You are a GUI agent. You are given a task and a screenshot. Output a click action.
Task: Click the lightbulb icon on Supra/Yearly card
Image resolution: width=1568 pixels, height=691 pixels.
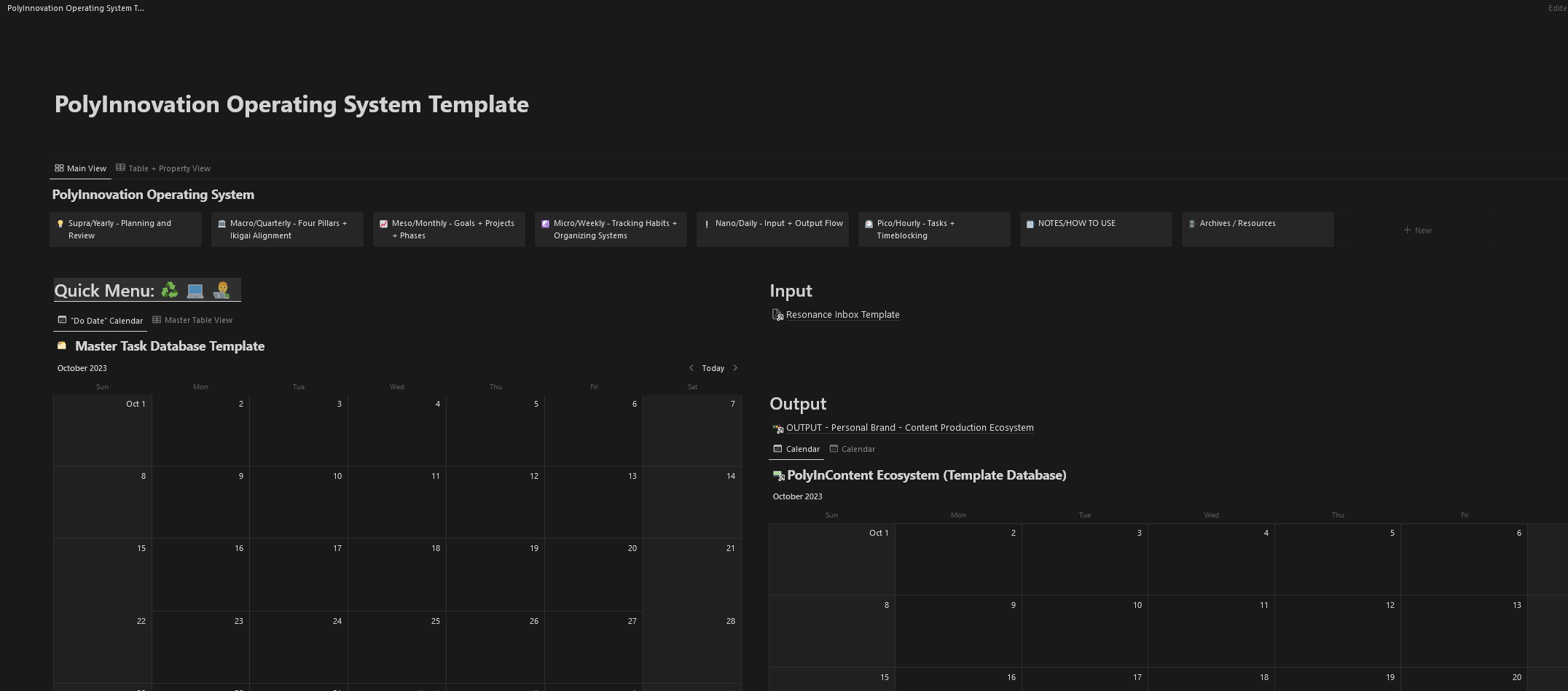pos(60,224)
